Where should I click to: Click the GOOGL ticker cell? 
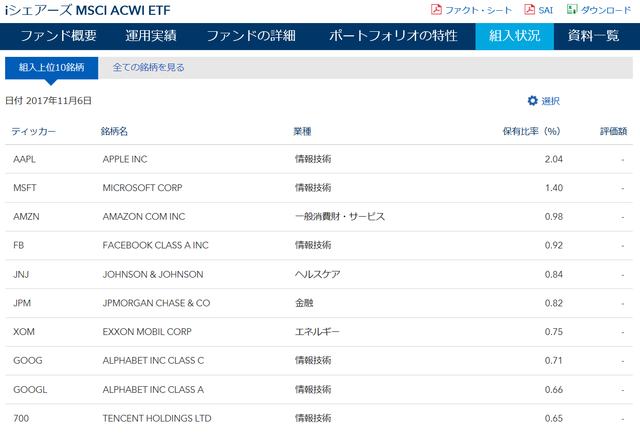pos(30,390)
